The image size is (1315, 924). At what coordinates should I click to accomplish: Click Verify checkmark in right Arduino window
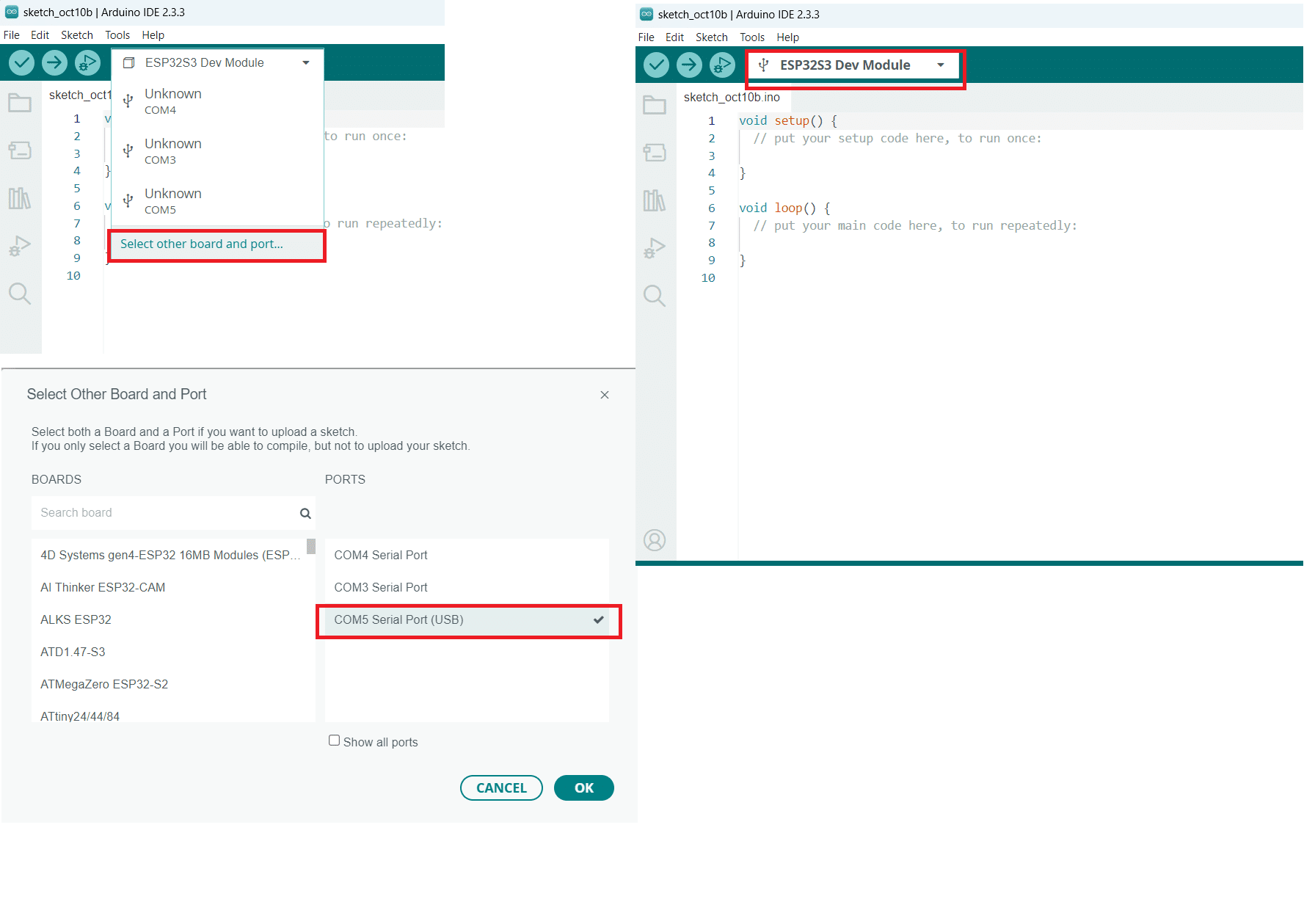[x=656, y=65]
